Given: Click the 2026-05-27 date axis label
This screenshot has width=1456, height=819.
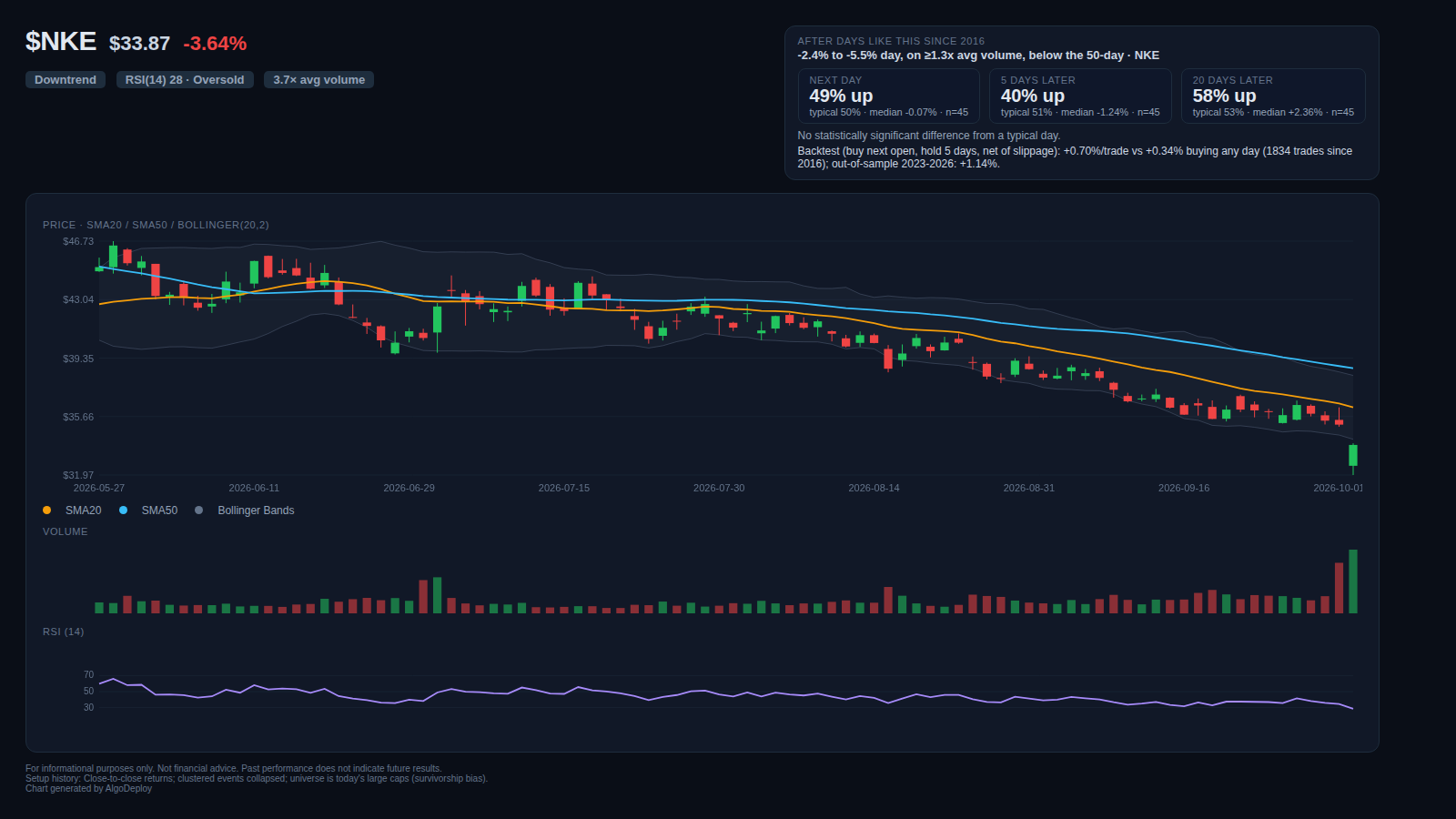Looking at the screenshot, I should [x=99, y=488].
